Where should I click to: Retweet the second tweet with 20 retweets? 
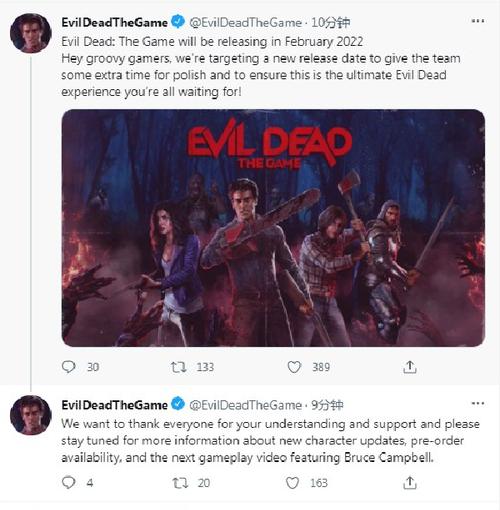tap(180, 483)
